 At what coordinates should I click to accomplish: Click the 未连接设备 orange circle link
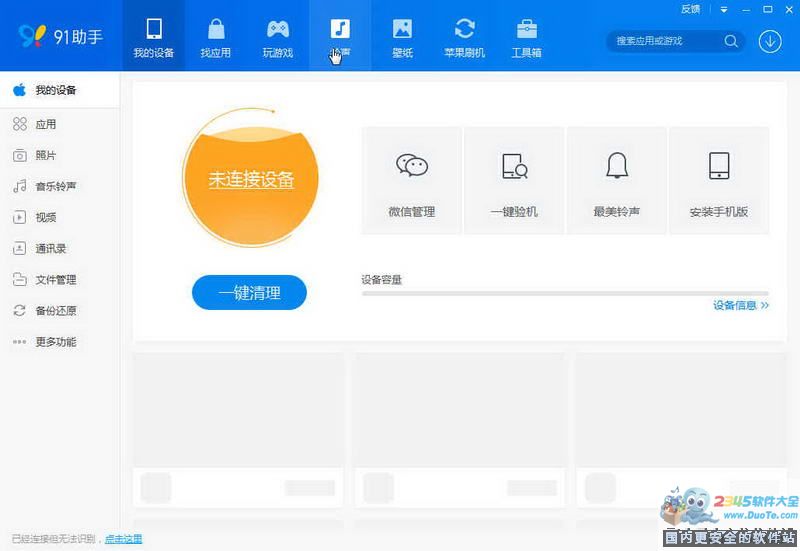click(x=251, y=180)
